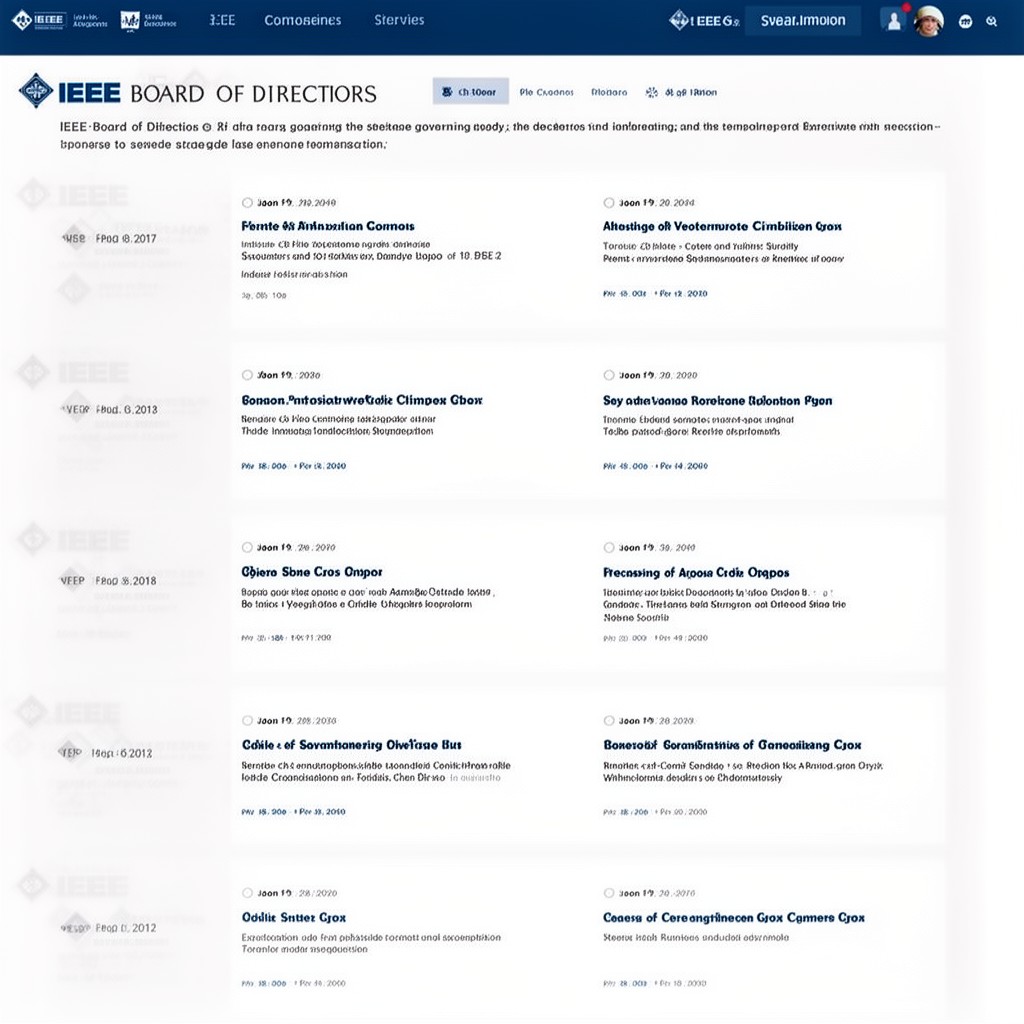Open the Comoseines navigation menu
Viewport: 1024px width, 1024px height.
(302, 20)
